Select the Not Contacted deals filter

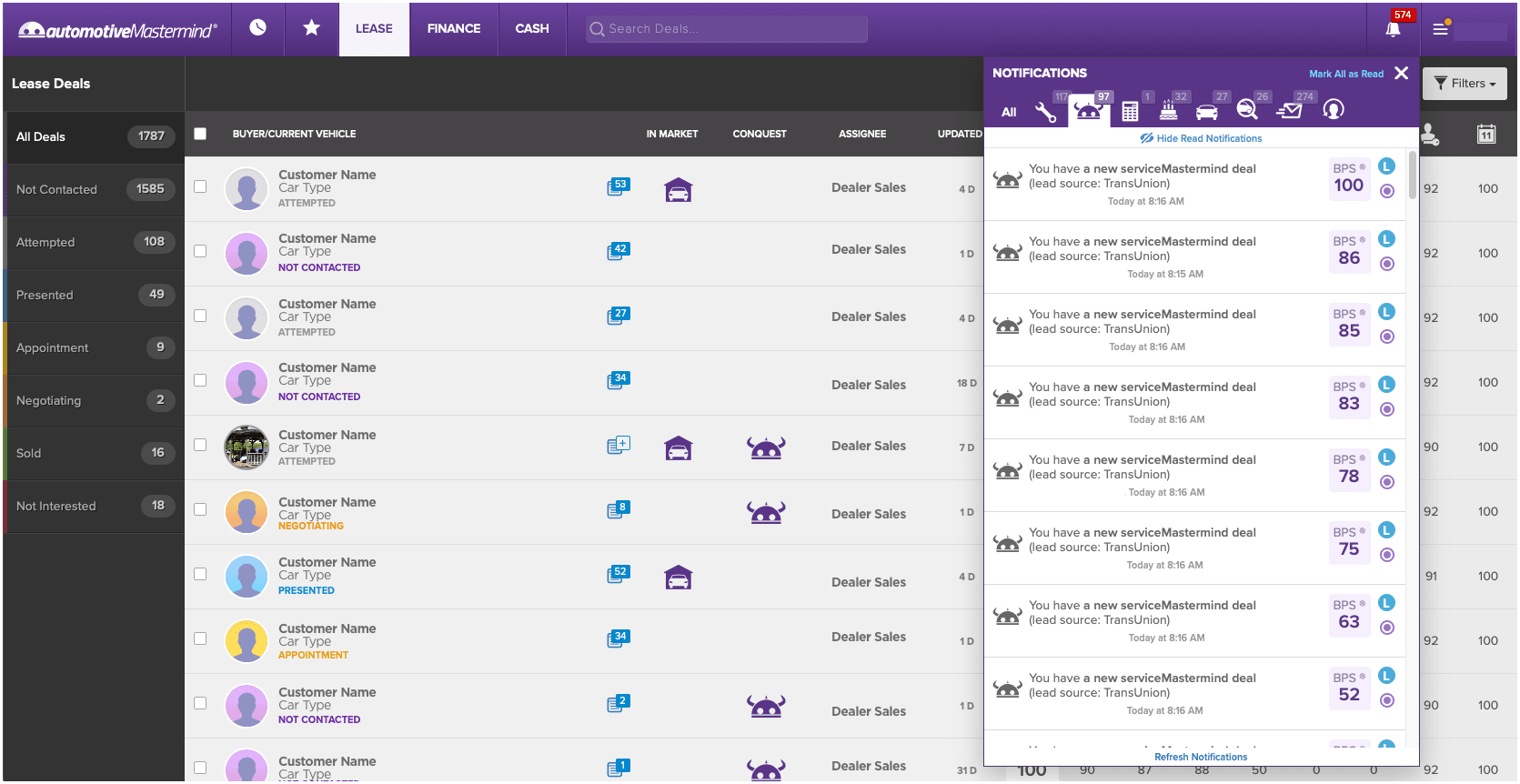(95, 190)
